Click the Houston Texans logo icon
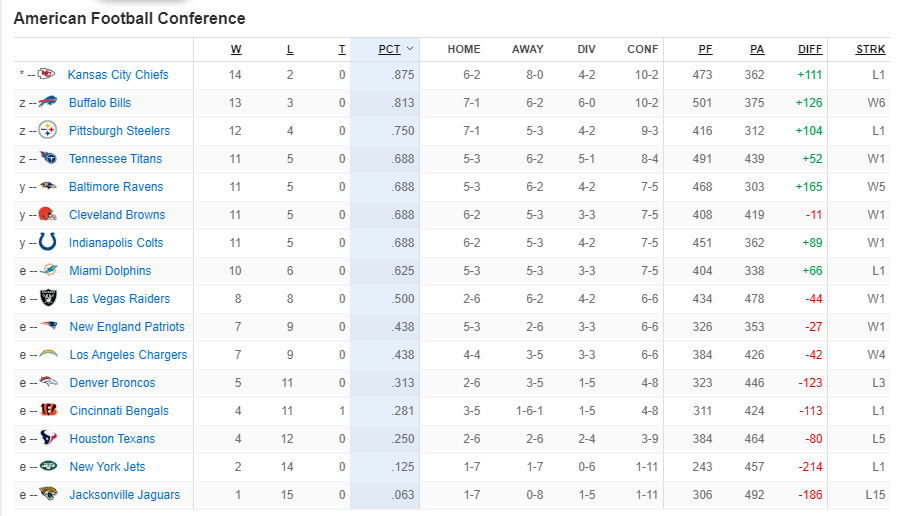Screen dimensions: 898x516 pyautogui.click(x=48, y=439)
